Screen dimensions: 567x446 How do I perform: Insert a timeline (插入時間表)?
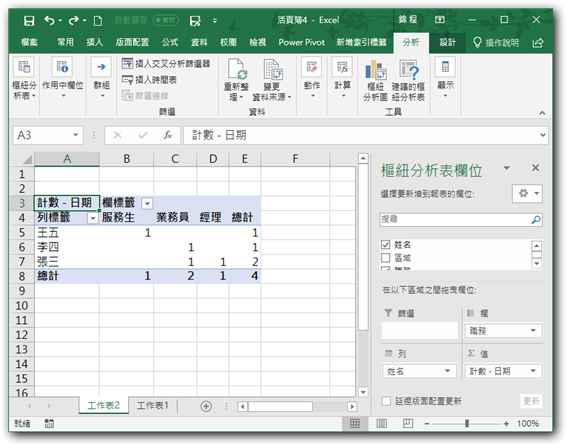pyautogui.click(x=149, y=80)
